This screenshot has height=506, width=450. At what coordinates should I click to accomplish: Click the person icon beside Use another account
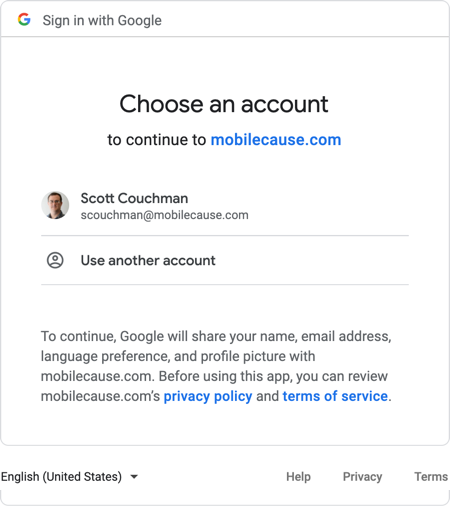55,260
